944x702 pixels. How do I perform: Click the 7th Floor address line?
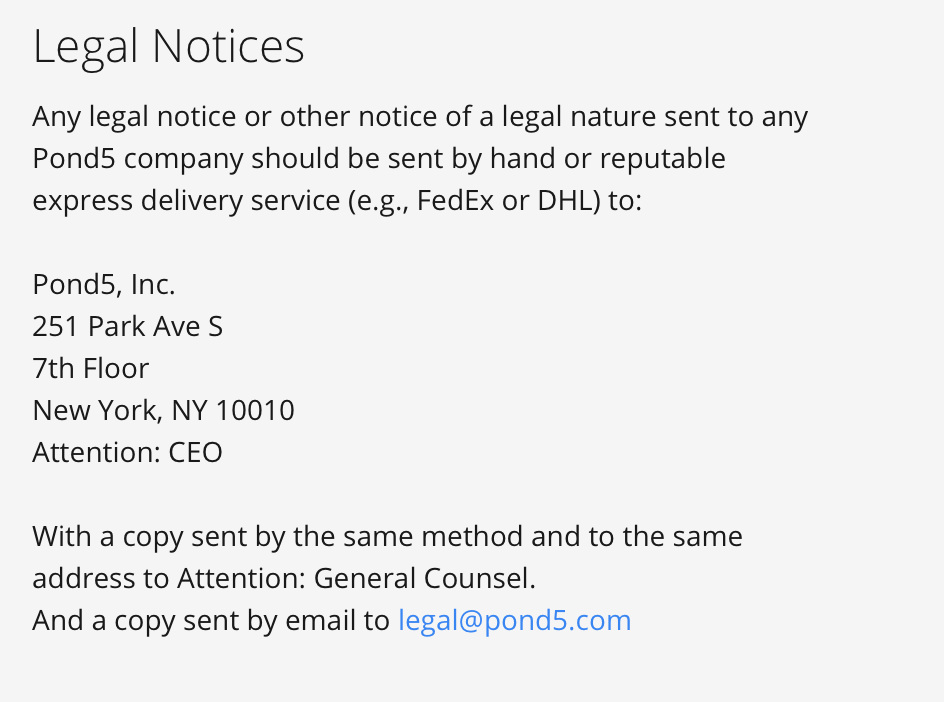click(x=90, y=368)
